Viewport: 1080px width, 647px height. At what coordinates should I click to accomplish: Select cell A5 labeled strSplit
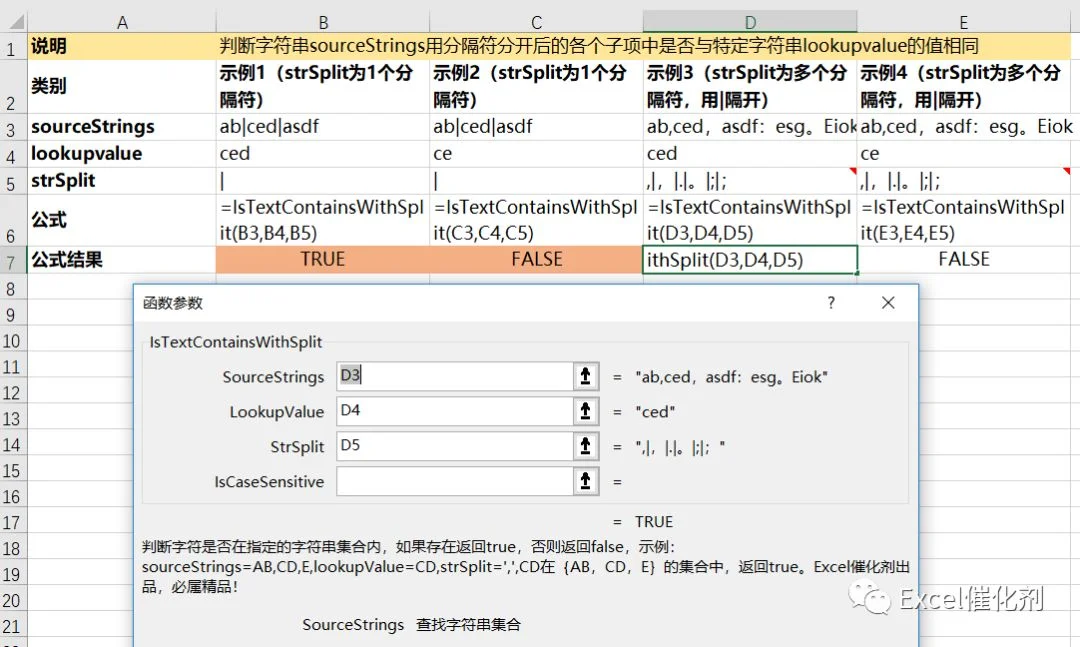pyautogui.click(x=122, y=181)
